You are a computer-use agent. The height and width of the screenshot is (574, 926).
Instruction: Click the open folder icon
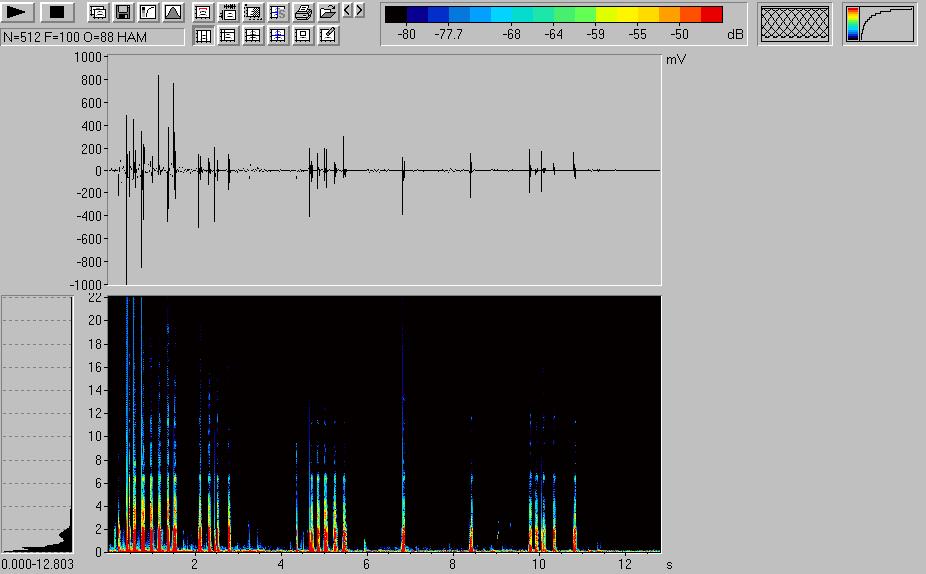pos(327,13)
